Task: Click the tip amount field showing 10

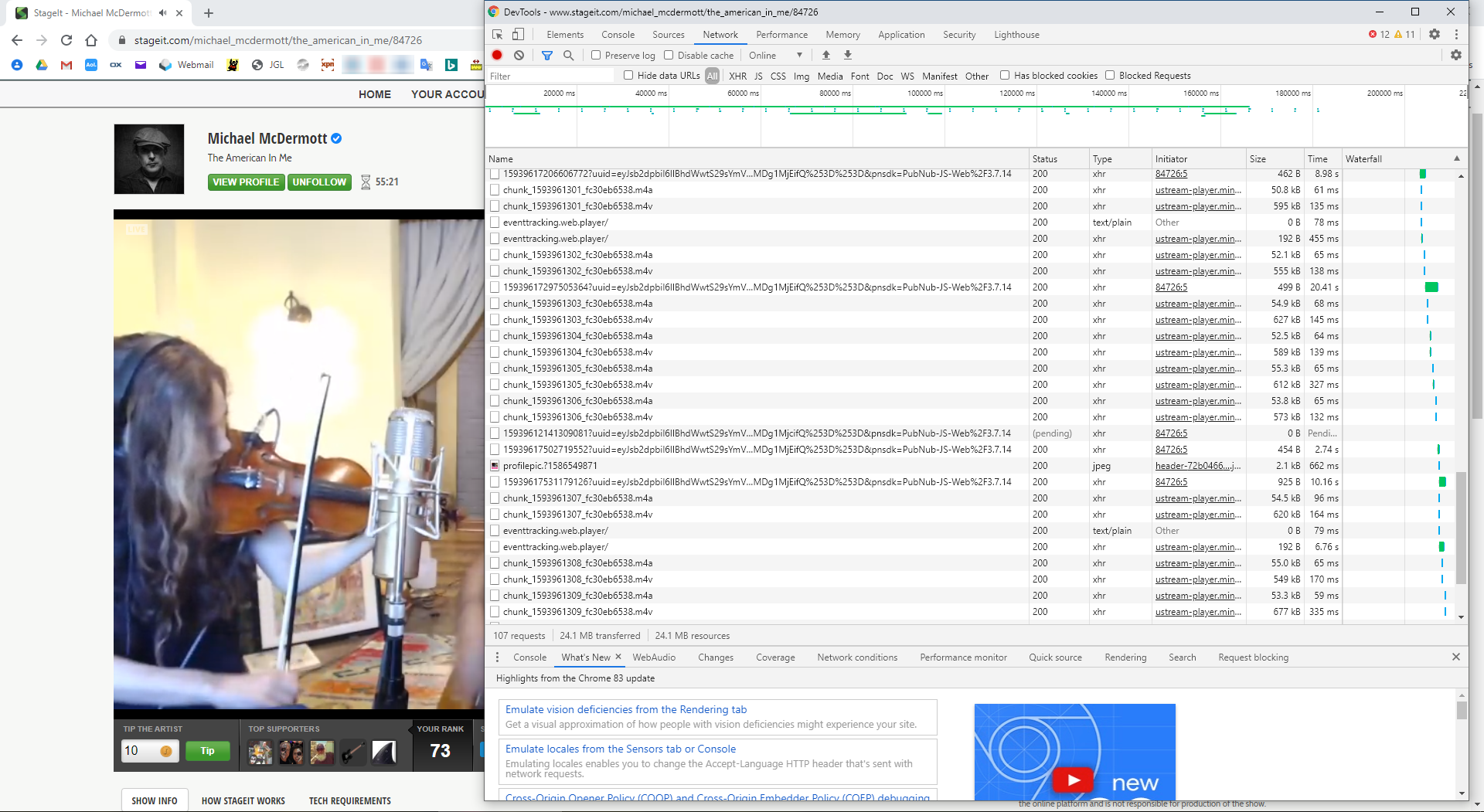Action: pyautogui.click(x=150, y=751)
